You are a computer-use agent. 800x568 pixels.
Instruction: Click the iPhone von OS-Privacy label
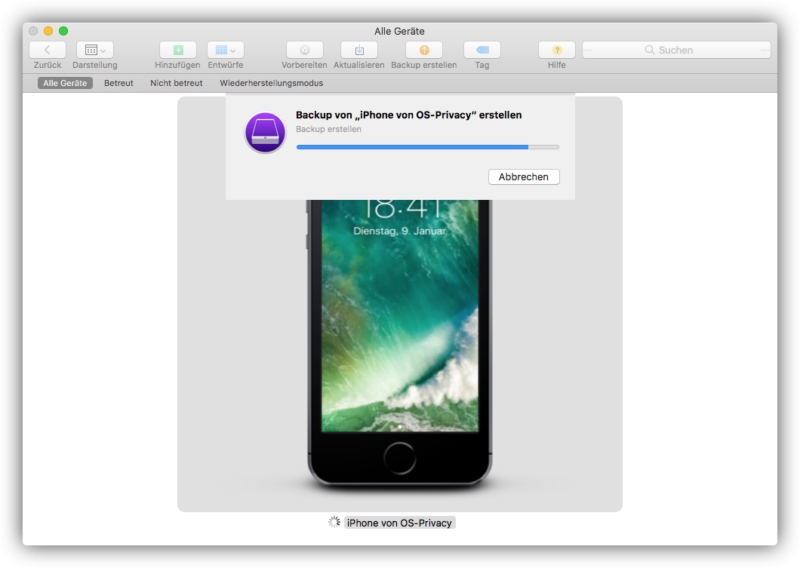tap(399, 523)
